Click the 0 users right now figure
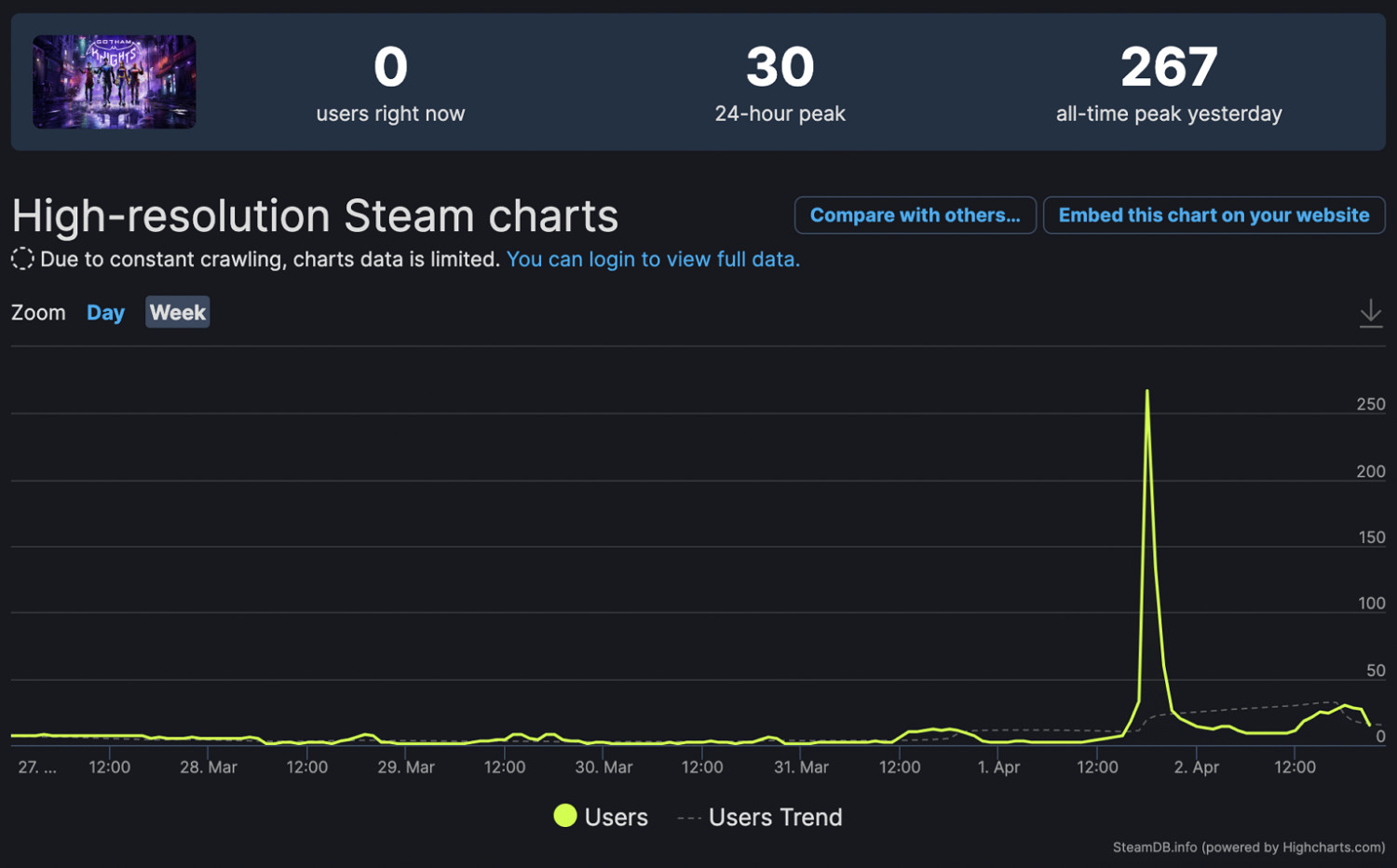1397x868 pixels. coord(390,67)
